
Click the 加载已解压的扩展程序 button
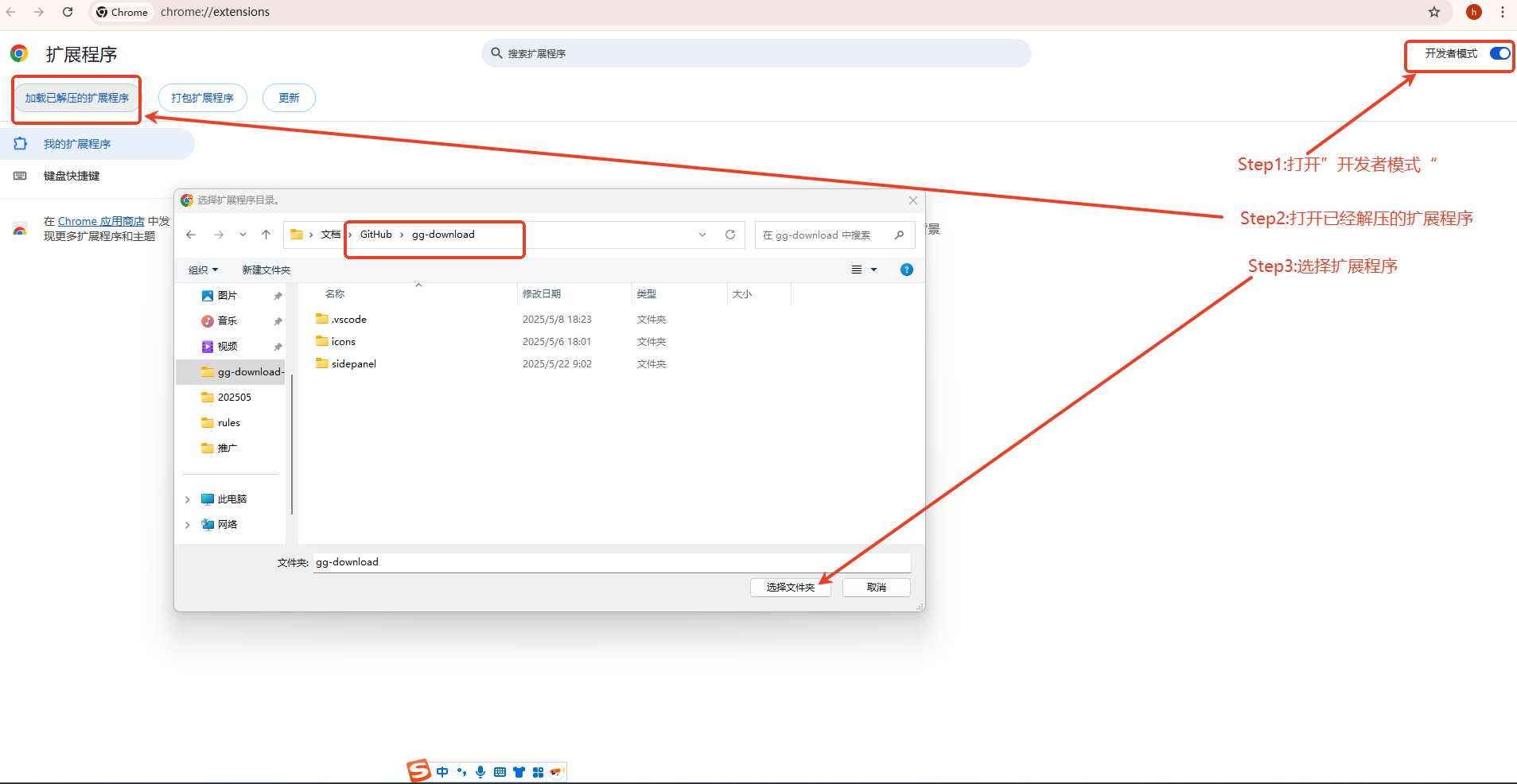tap(77, 98)
